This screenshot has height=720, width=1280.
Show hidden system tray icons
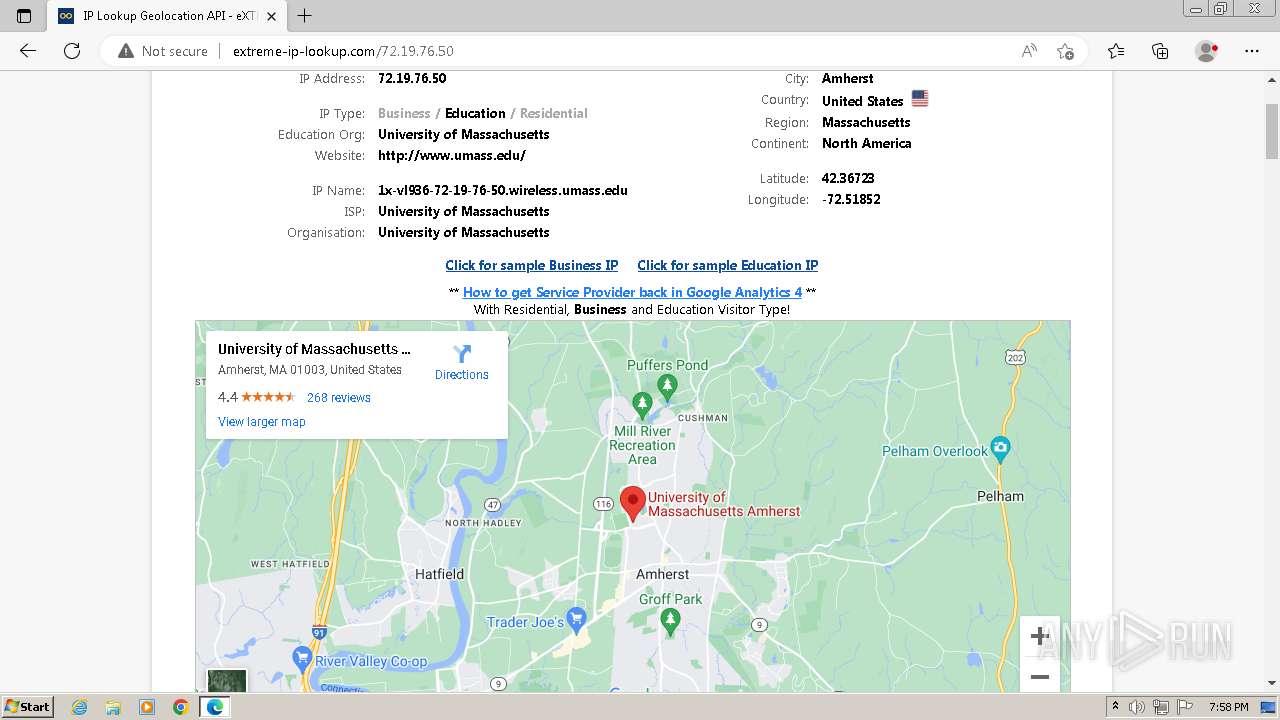click(x=1116, y=707)
